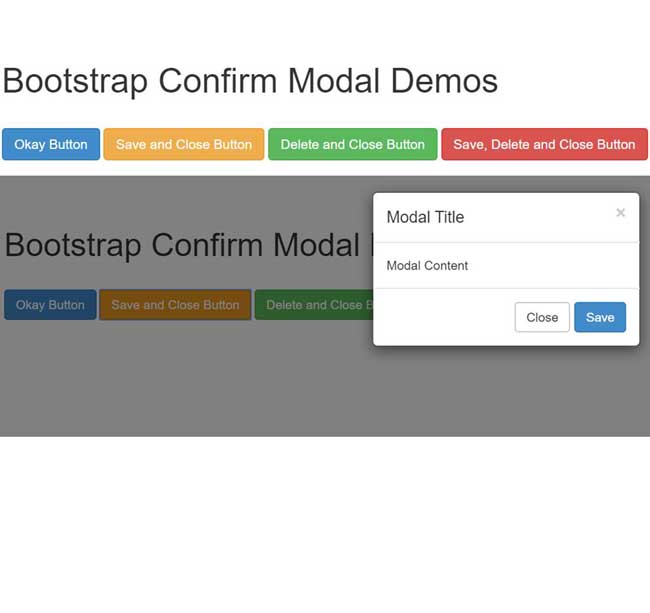Screen dimensions: 650x613
Task: Click the Bootstrap Confirm Modal Demos heading
Action: pos(250,81)
